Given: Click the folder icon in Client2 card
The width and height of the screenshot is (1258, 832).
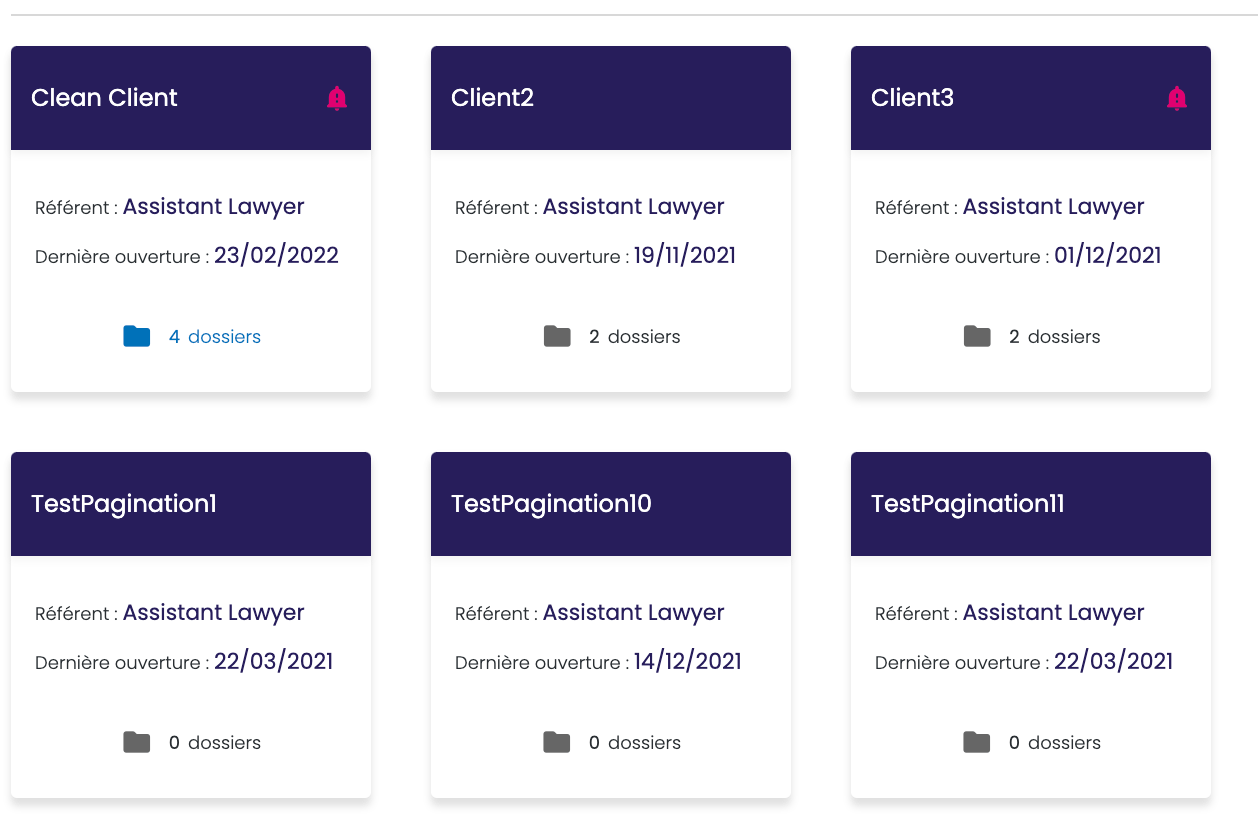Looking at the screenshot, I should (x=557, y=337).
